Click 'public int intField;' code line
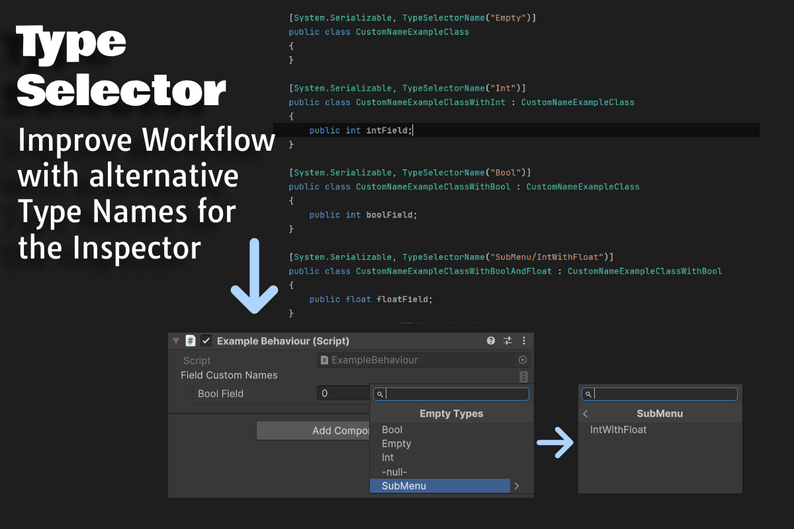The height and width of the screenshot is (529, 794). (x=361, y=130)
